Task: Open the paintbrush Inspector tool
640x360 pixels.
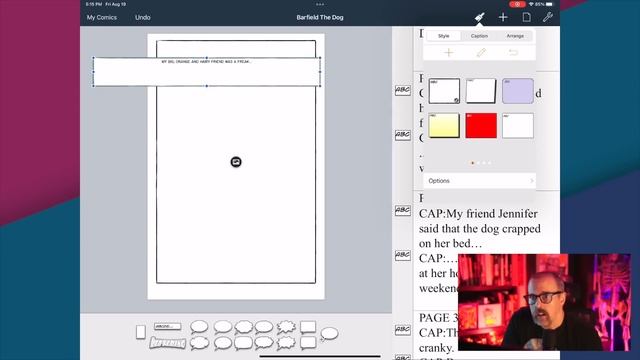Action: click(x=479, y=17)
